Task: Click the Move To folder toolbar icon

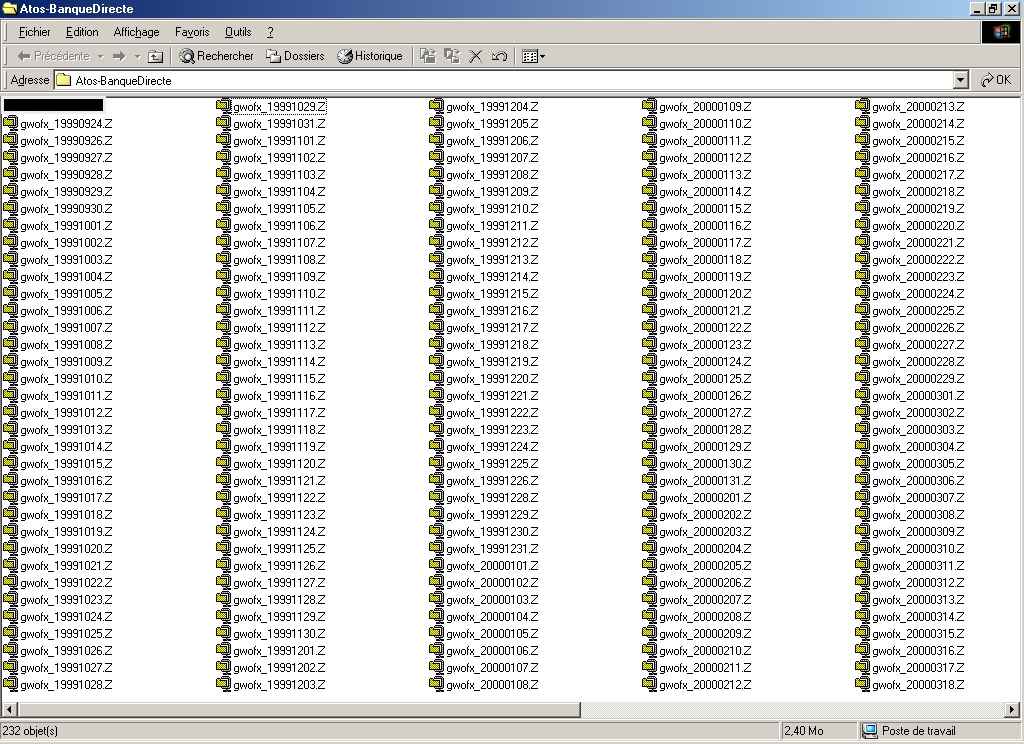Action: (x=428, y=56)
